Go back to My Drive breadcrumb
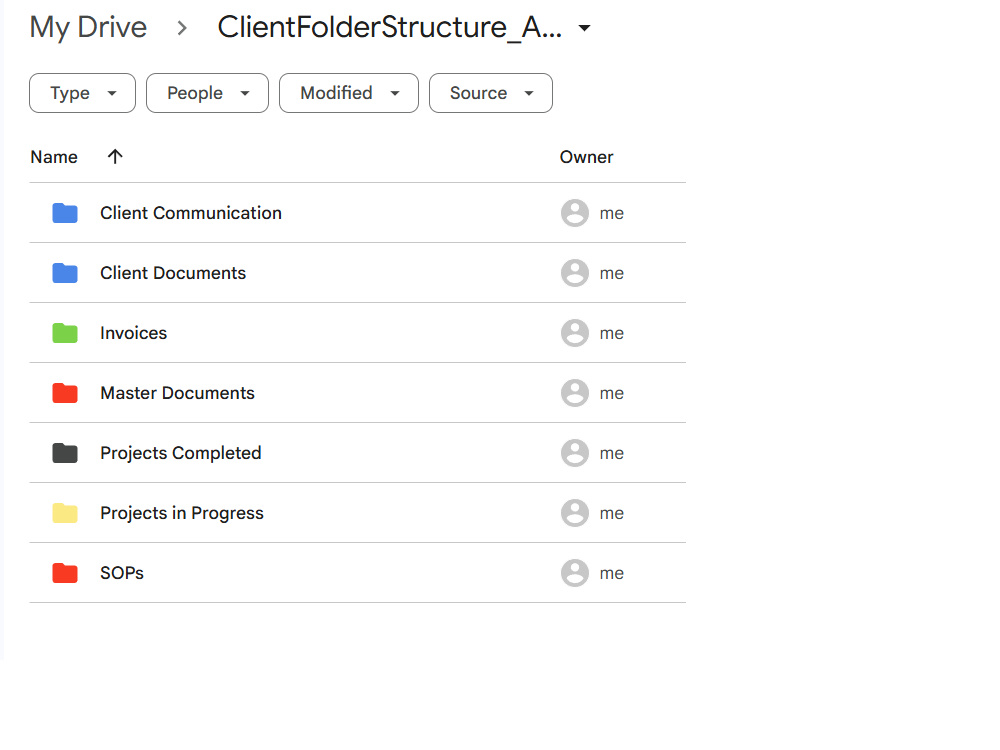Viewport: 1000px width, 750px height. coord(88,28)
